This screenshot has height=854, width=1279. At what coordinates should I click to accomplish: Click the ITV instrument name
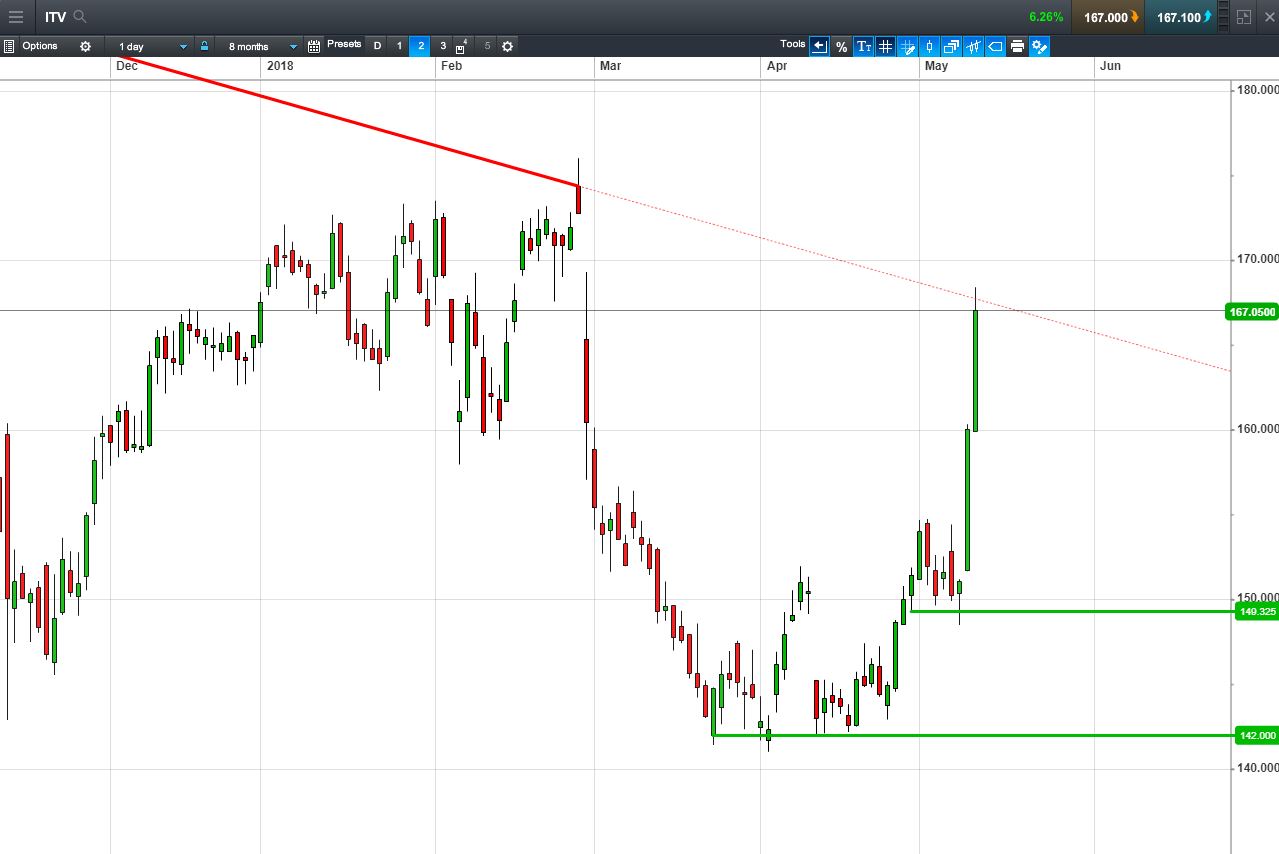coord(55,17)
